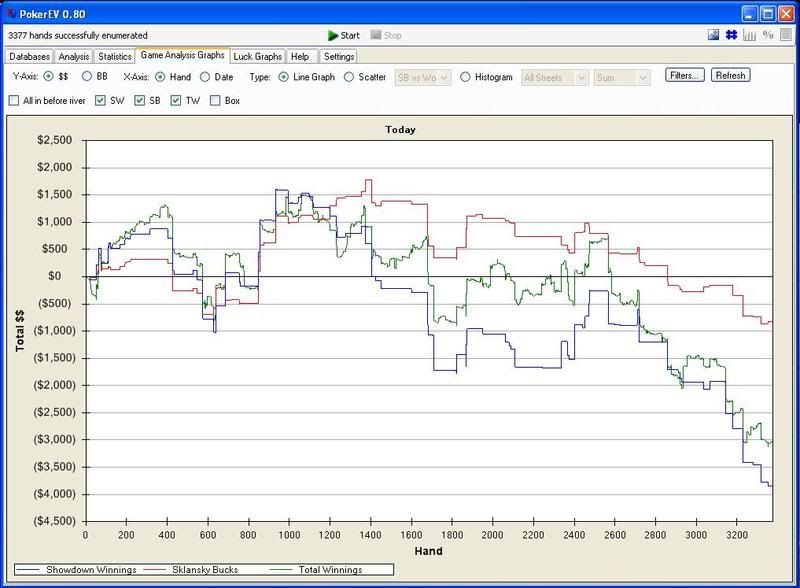Uncheck the SW checkbox
This screenshot has width=800, height=588.
(101, 101)
